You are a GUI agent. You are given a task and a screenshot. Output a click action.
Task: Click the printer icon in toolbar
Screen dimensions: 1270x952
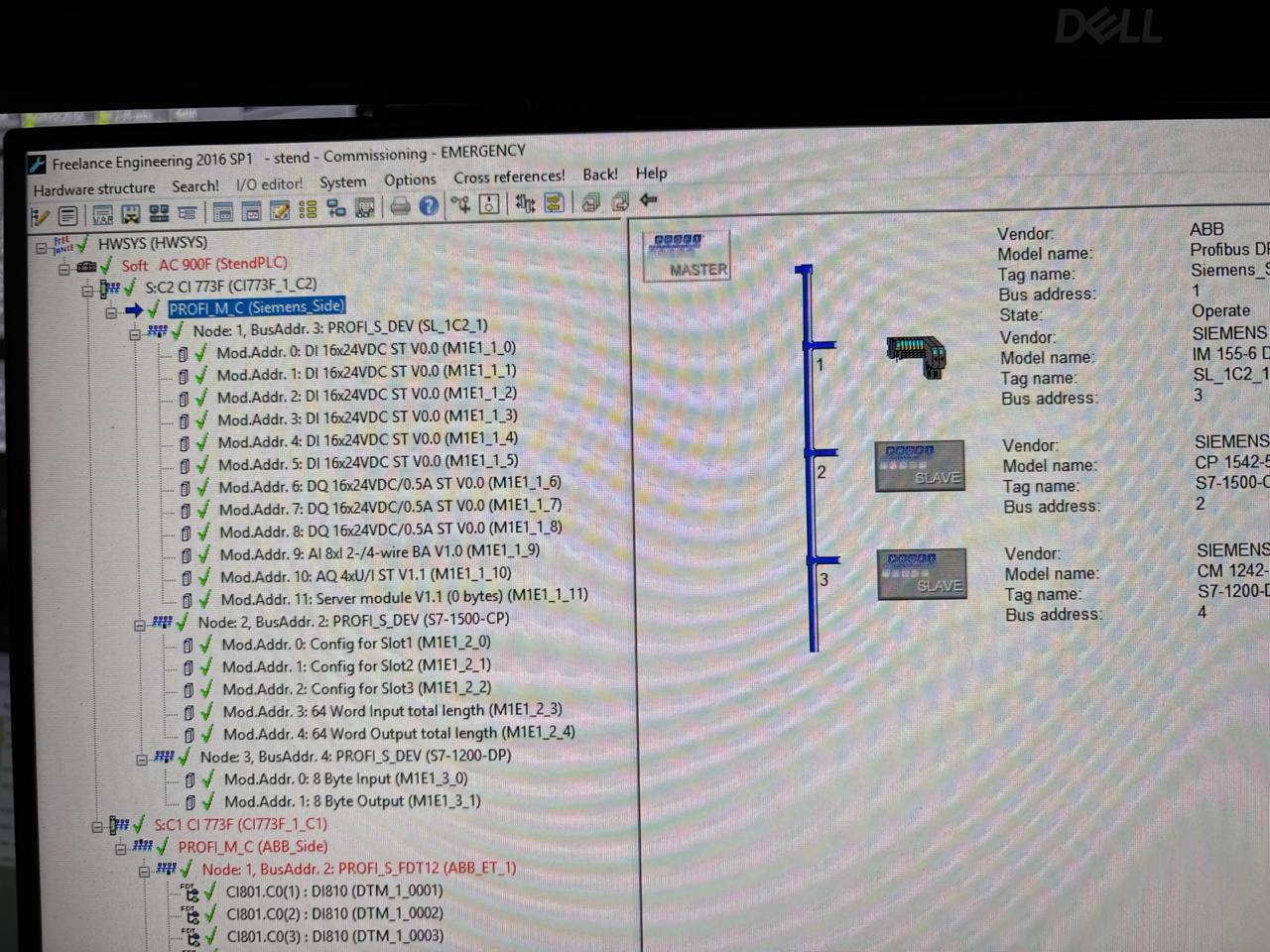[400, 206]
